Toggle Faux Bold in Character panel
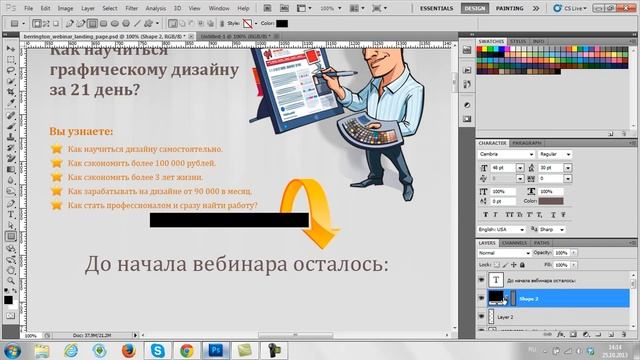This screenshot has height=360, width=640. (485, 215)
